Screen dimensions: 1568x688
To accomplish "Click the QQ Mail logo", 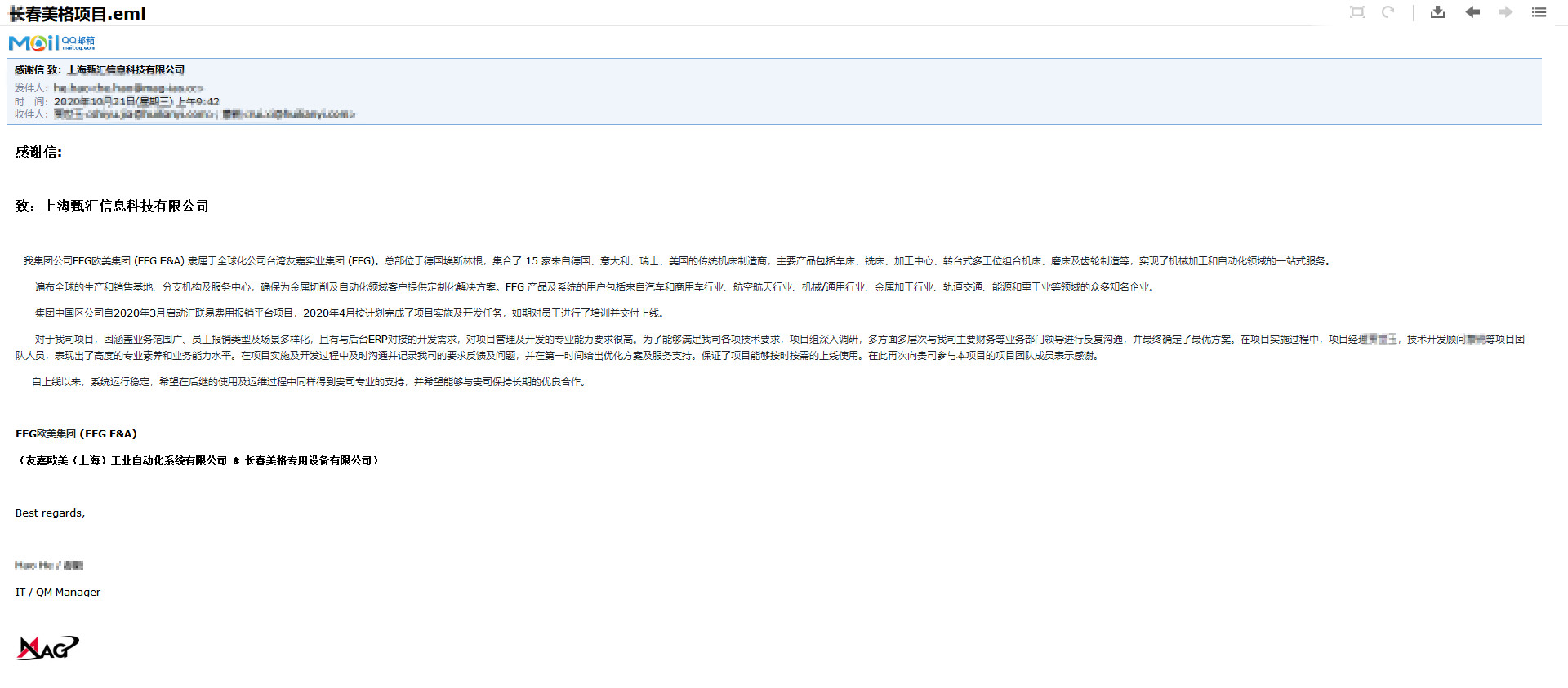I will (x=51, y=42).
